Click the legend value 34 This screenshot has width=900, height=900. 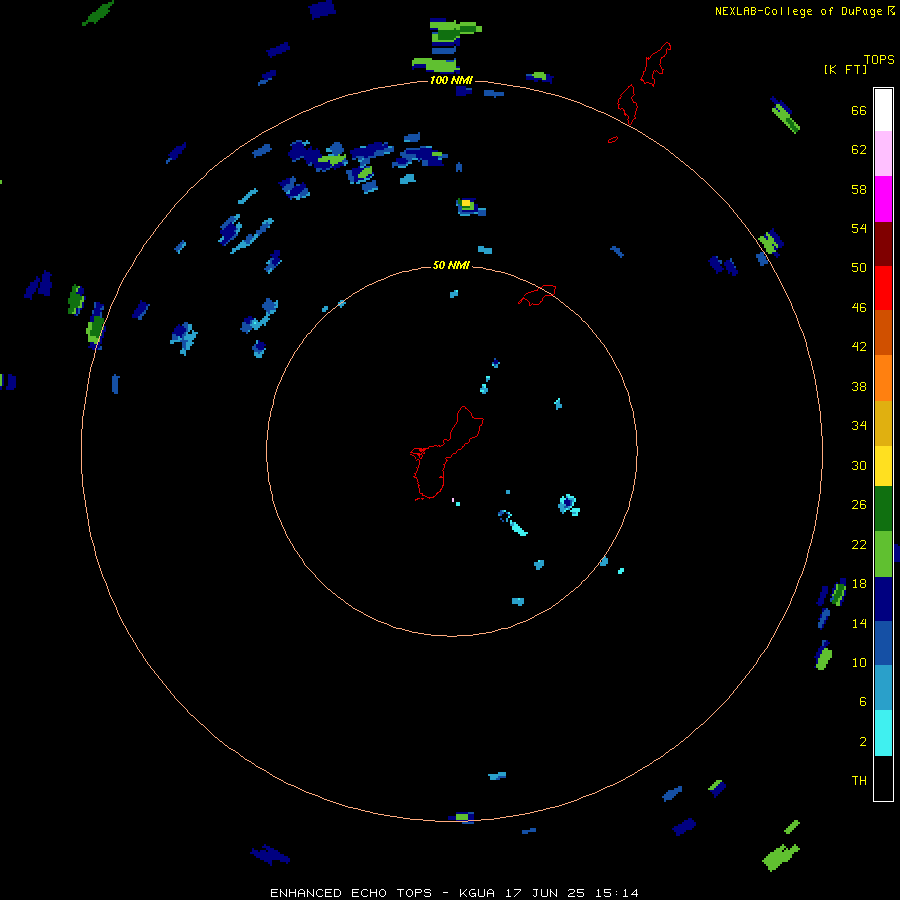(x=859, y=426)
